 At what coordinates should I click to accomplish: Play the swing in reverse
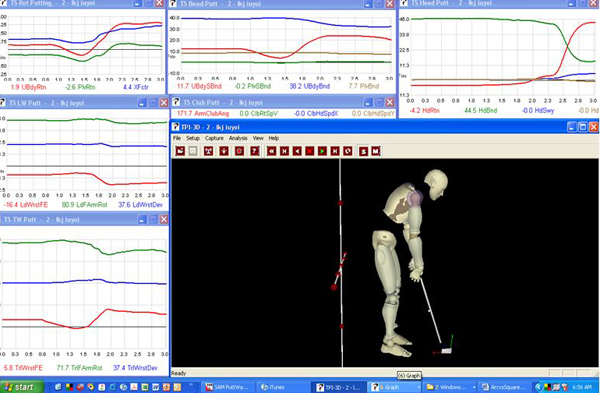click(297, 151)
